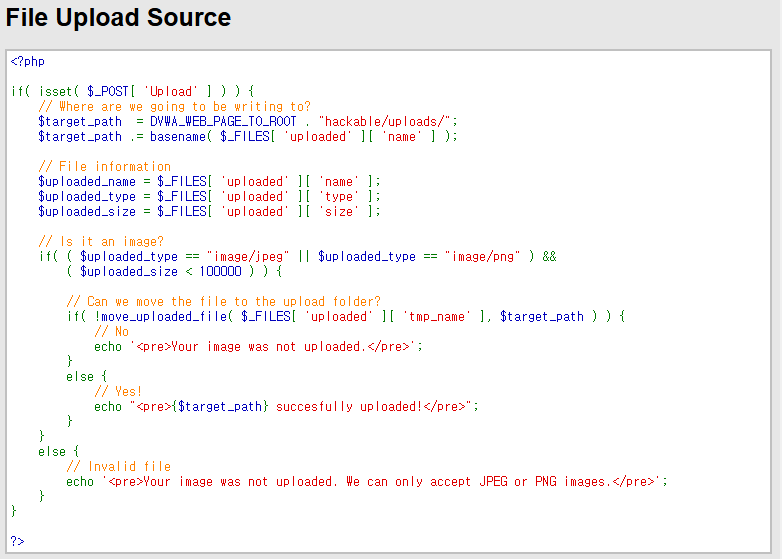Click the '// Yes!' comment
The height and width of the screenshot is (559, 782).
tap(118, 391)
